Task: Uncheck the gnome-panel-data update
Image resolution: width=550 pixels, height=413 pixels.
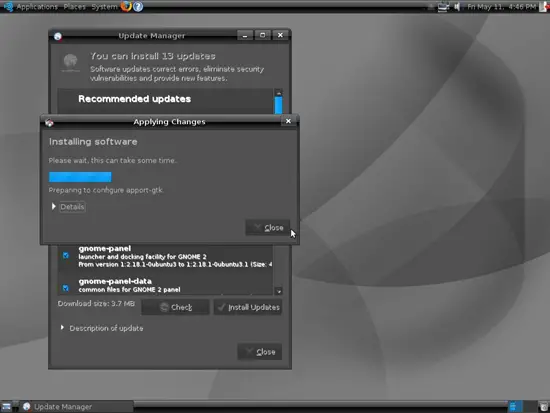Action: click(66, 288)
